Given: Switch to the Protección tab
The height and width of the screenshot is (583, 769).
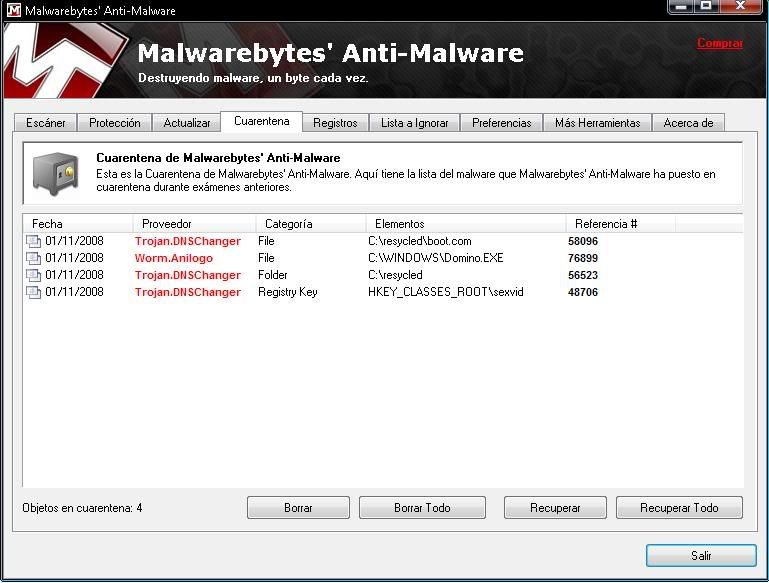Looking at the screenshot, I should [x=115, y=123].
